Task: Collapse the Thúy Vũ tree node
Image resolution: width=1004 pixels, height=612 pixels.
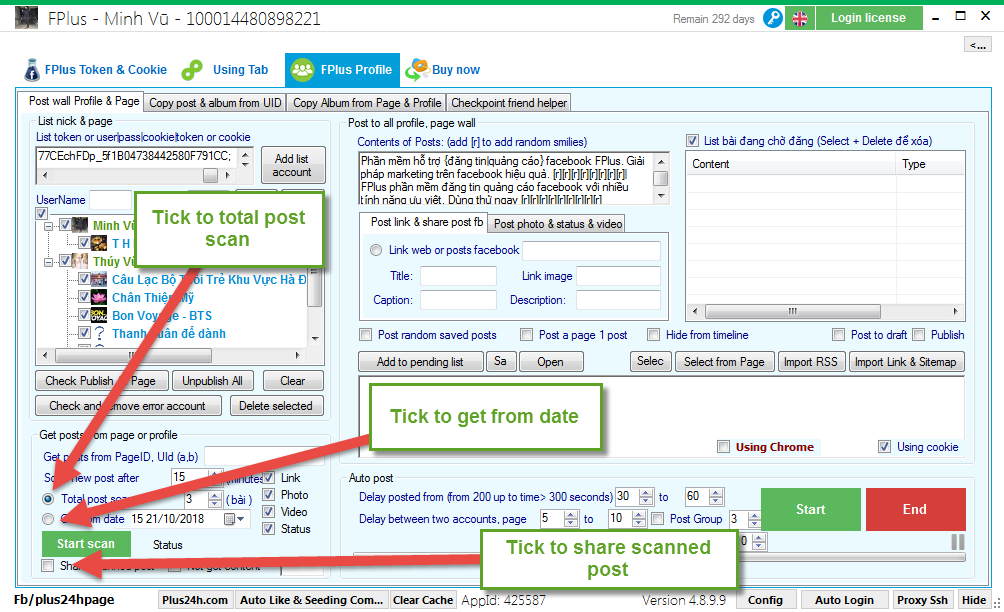Action: pyautogui.click(x=48, y=262)
